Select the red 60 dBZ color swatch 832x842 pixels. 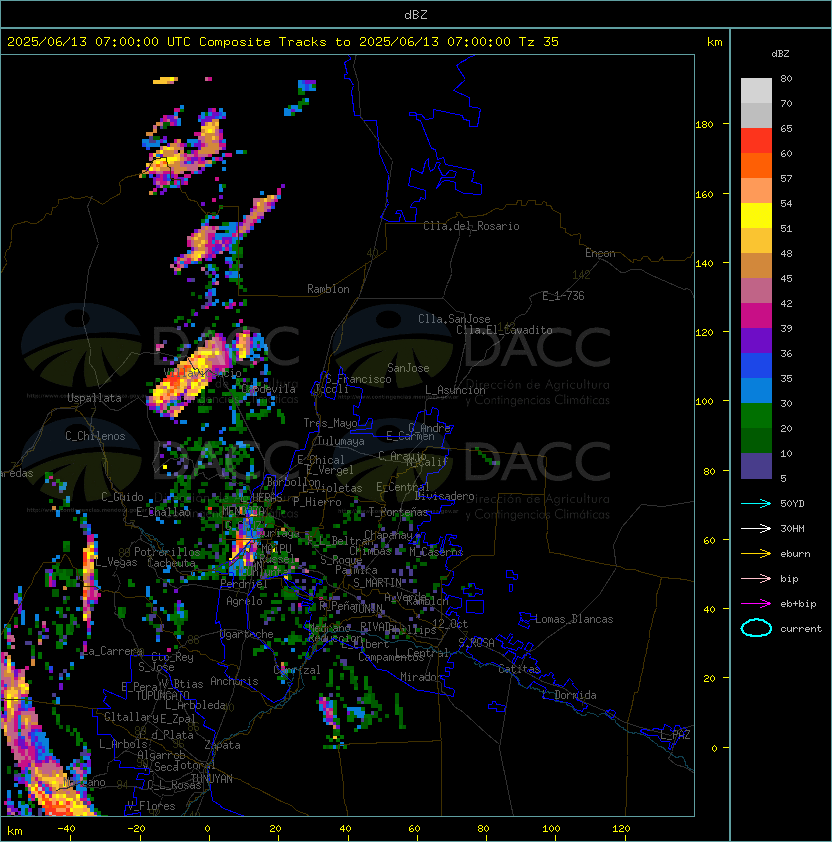click(x=756, y=141)
